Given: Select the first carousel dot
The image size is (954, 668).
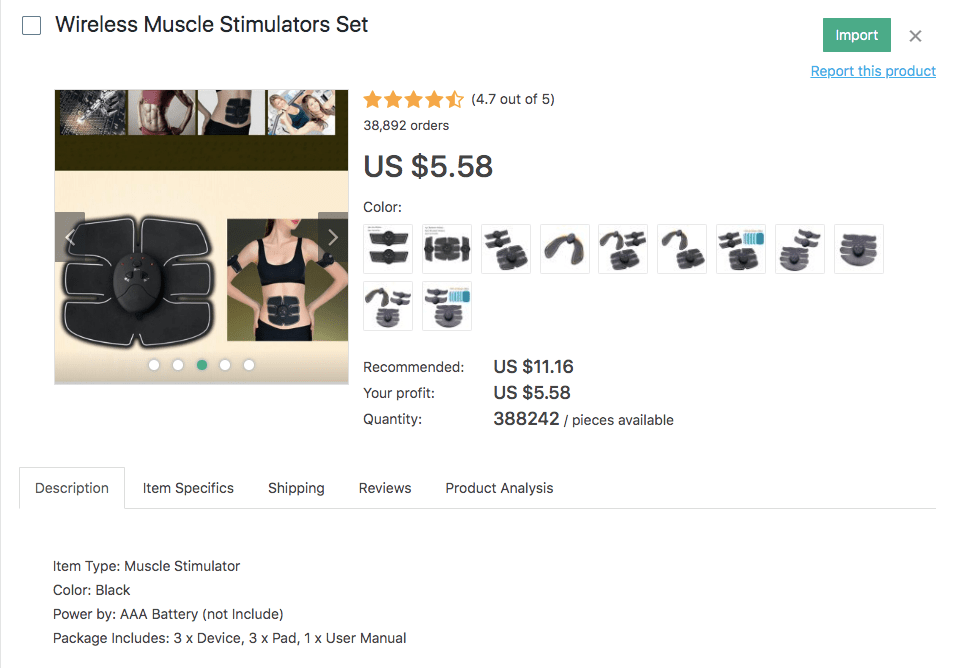Looking at the screenshot, I should tap(154, 365).
